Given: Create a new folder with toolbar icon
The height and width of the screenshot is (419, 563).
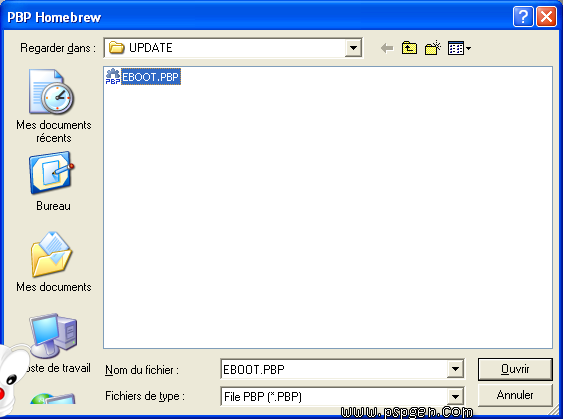Looking at the screenshot, I should [433, 48].
